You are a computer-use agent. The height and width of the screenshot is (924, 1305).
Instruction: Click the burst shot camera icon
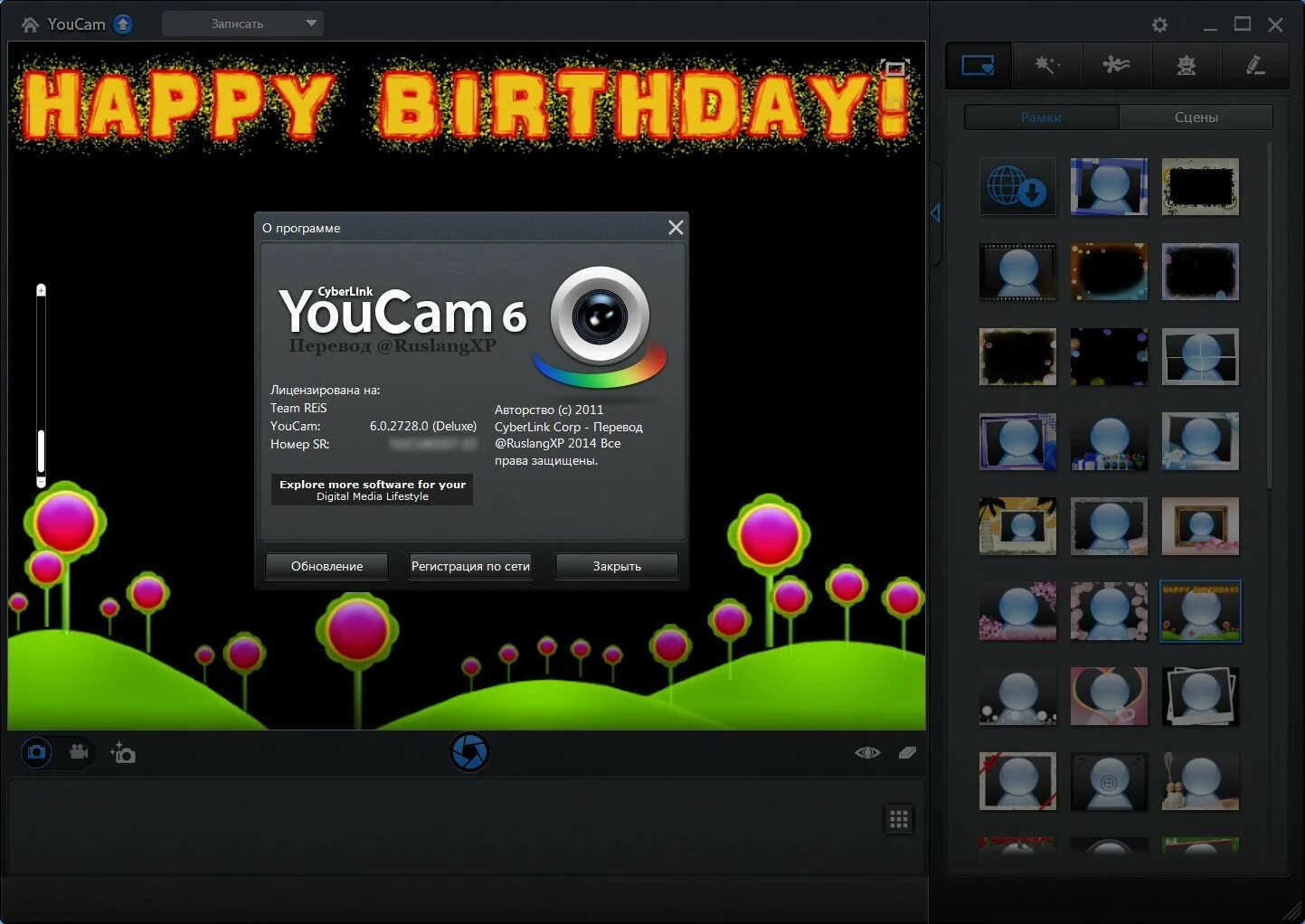[123, 752]
